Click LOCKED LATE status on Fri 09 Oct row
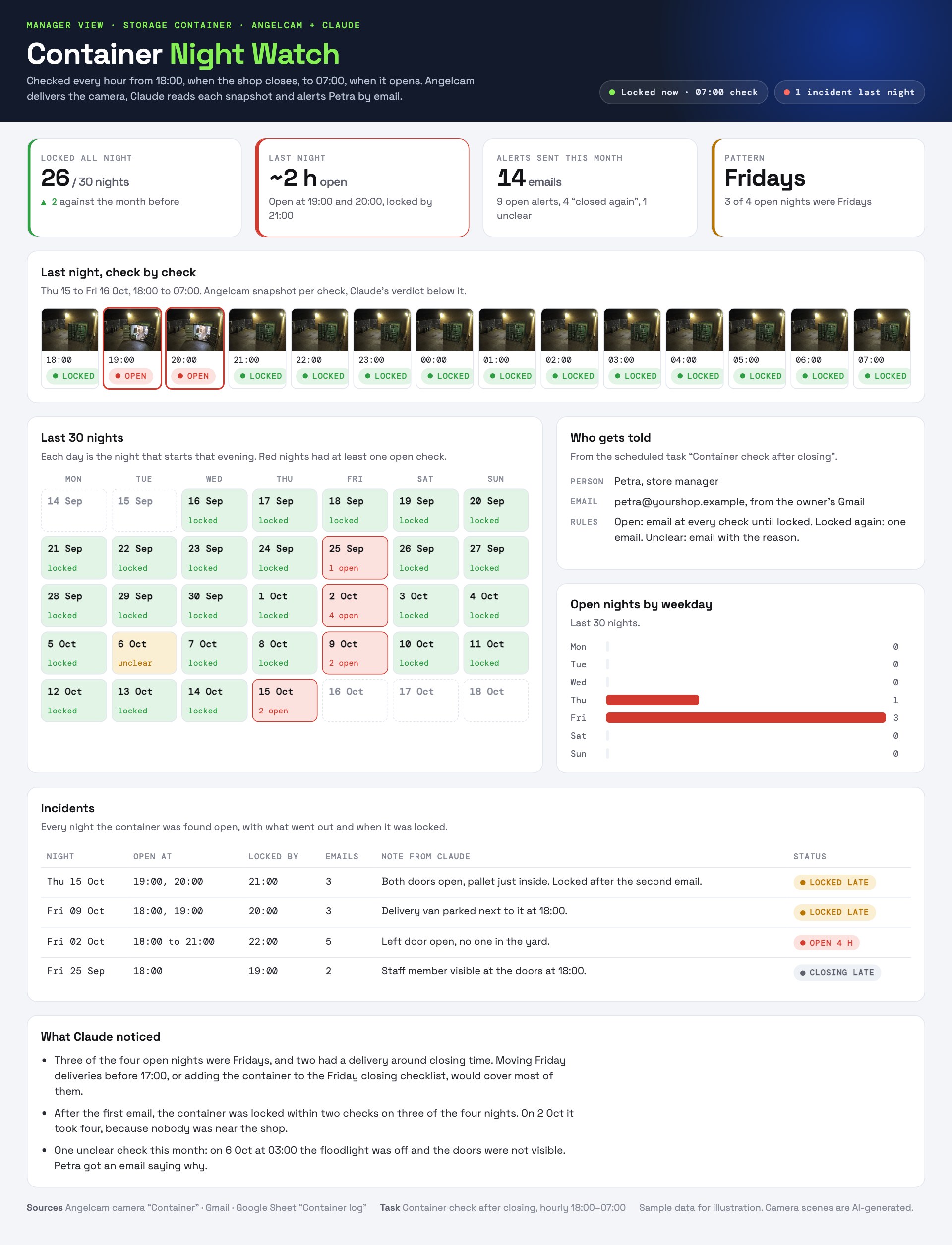Screen dimensions: 952x1245 click(834, 912)
